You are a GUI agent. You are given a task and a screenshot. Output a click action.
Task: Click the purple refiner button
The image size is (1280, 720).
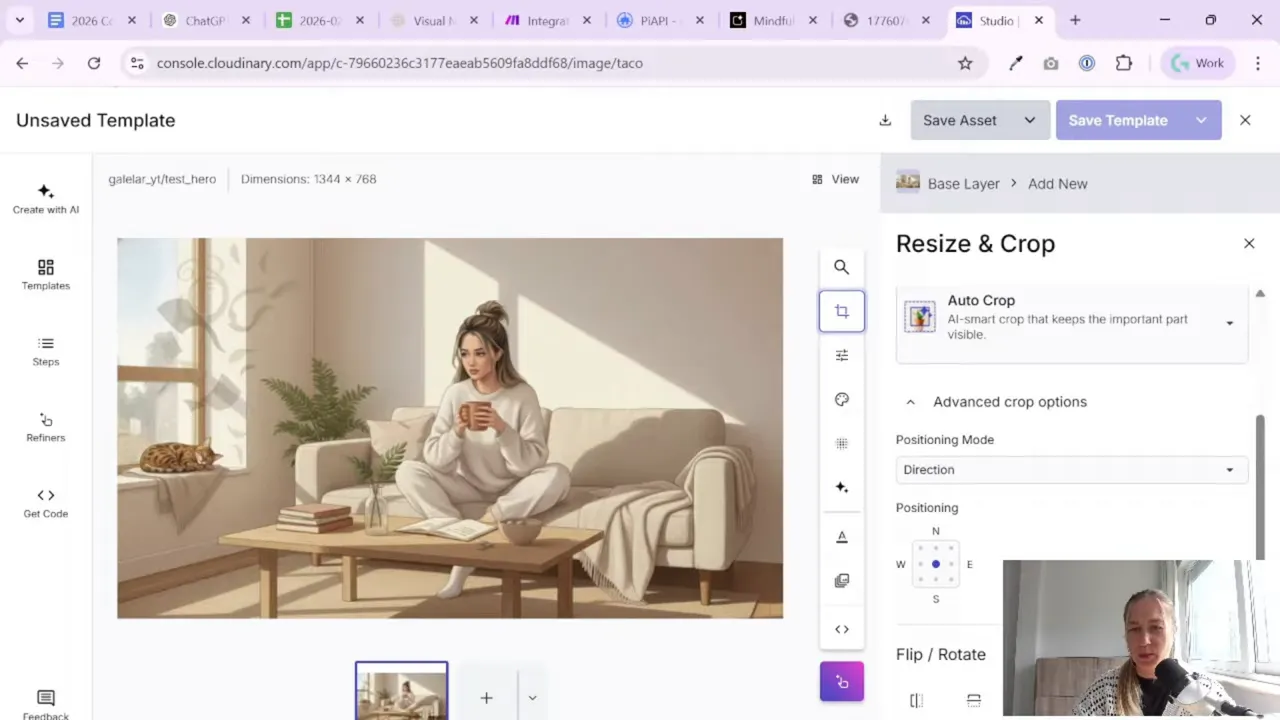842,682
